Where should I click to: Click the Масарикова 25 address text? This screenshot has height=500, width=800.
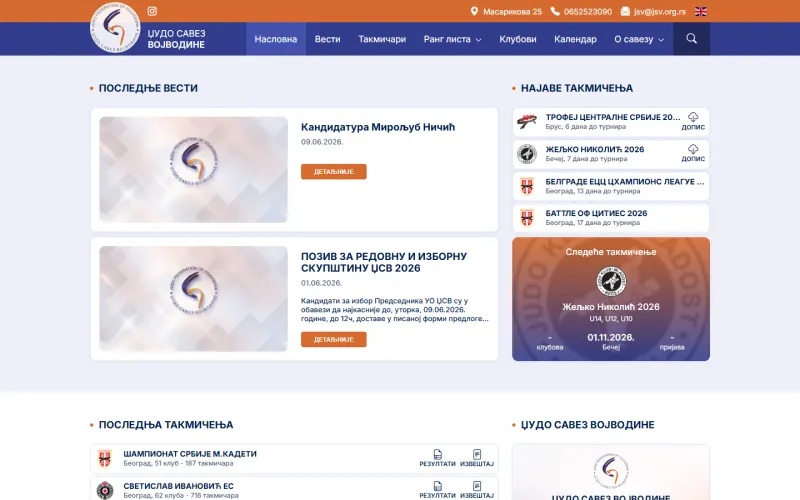(512, 11)
